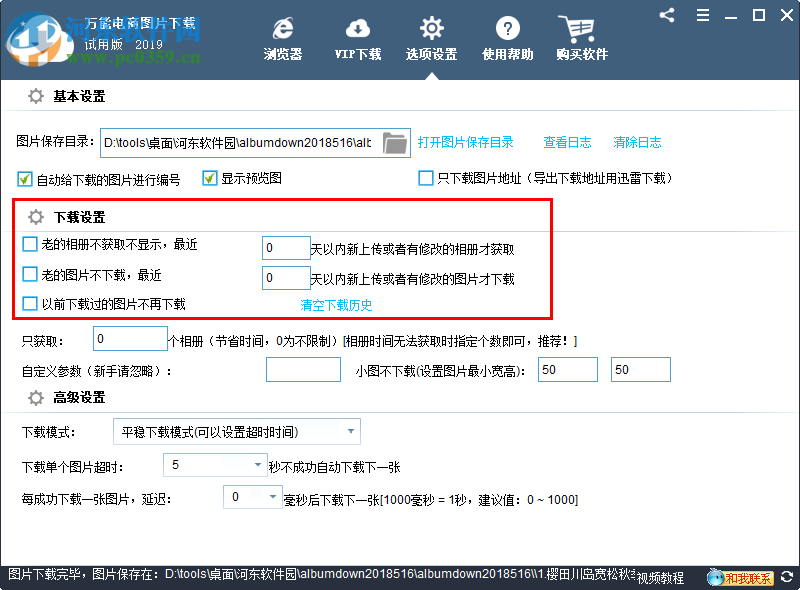Screen dimensions: 800x590
Task: Check 老的相册不获取不显示 option
Action: [29, 243]
